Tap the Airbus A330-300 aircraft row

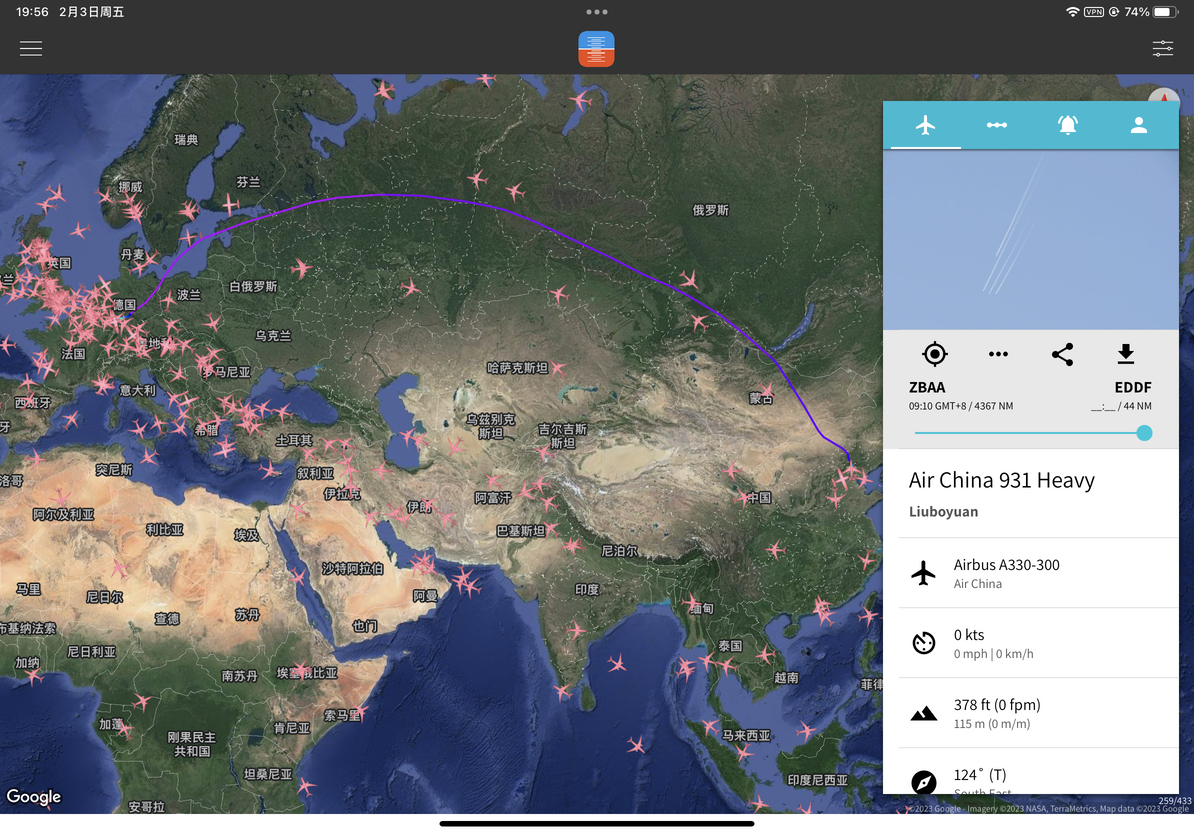(1039, 573)
